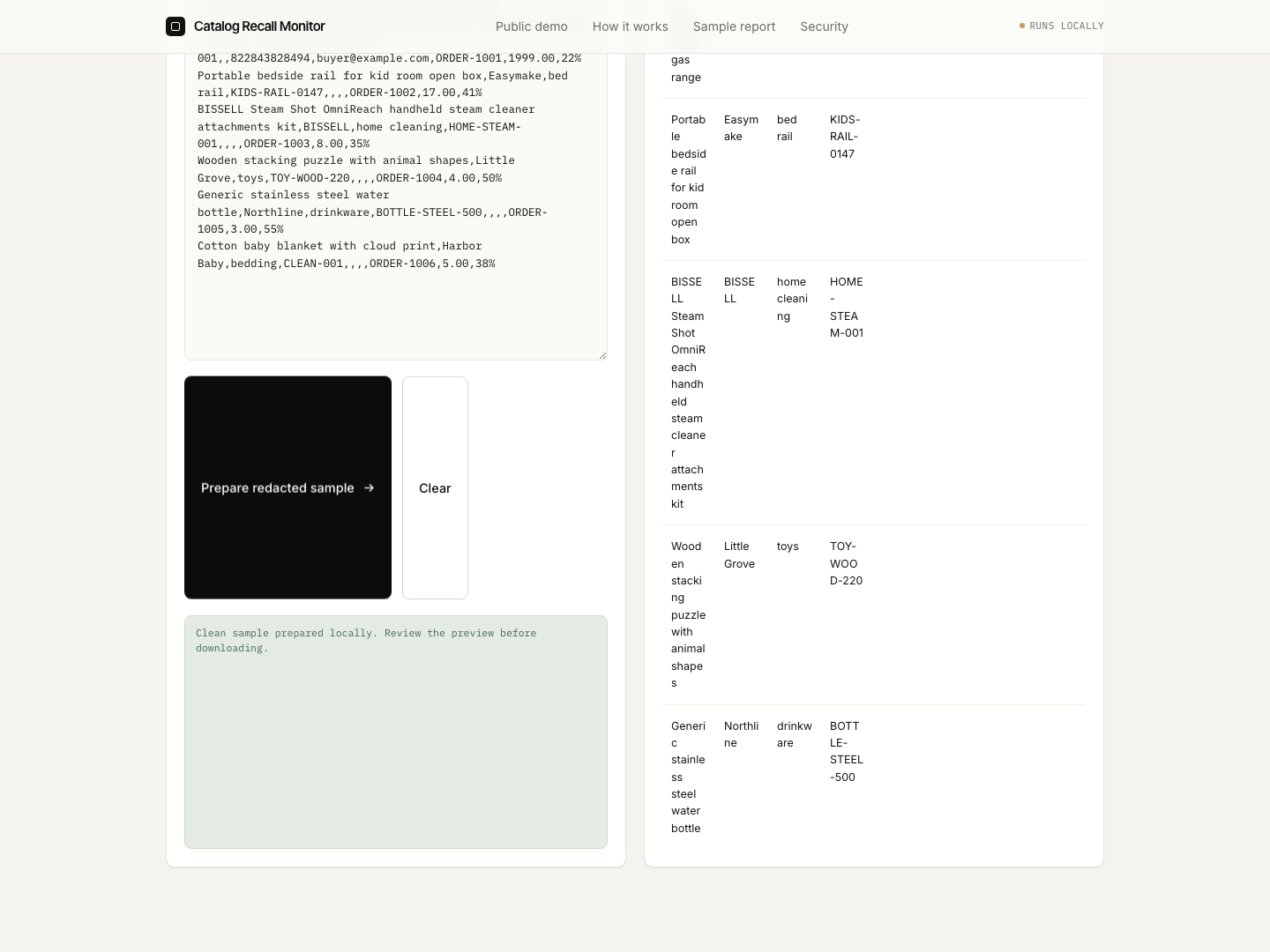Click the Wooden stacking puzzle title cell
Image resolution: width=1270 pixels, height=952 pixels.
click(689, 614)
